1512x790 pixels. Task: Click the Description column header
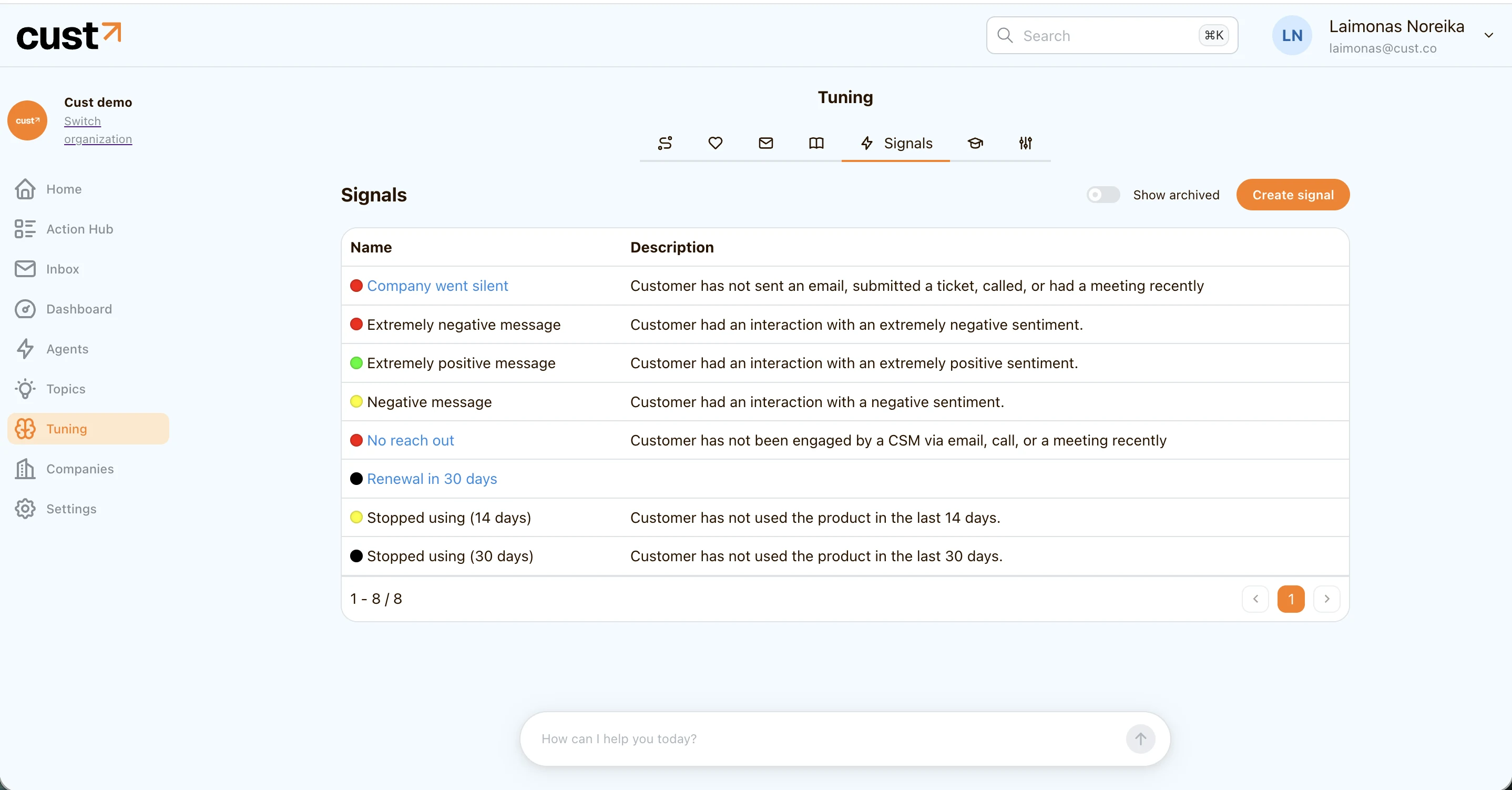coord(672,247)
